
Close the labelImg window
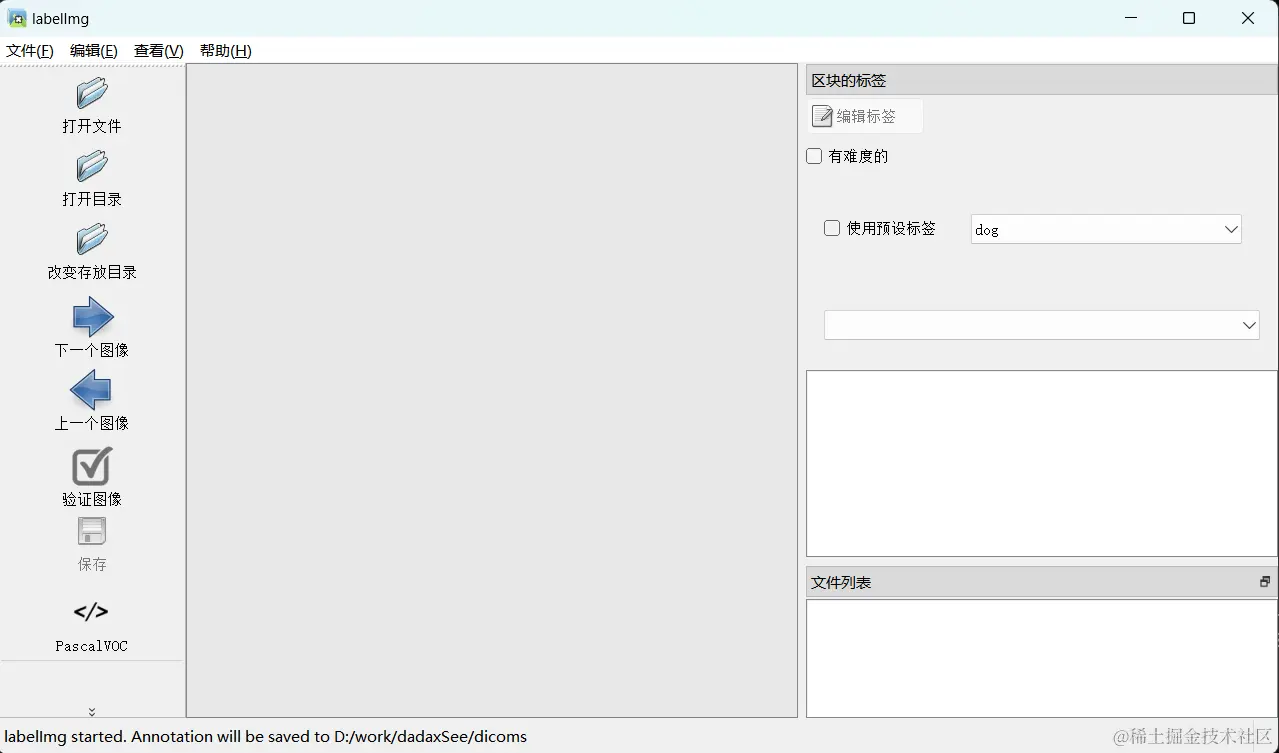[1248, 18]
